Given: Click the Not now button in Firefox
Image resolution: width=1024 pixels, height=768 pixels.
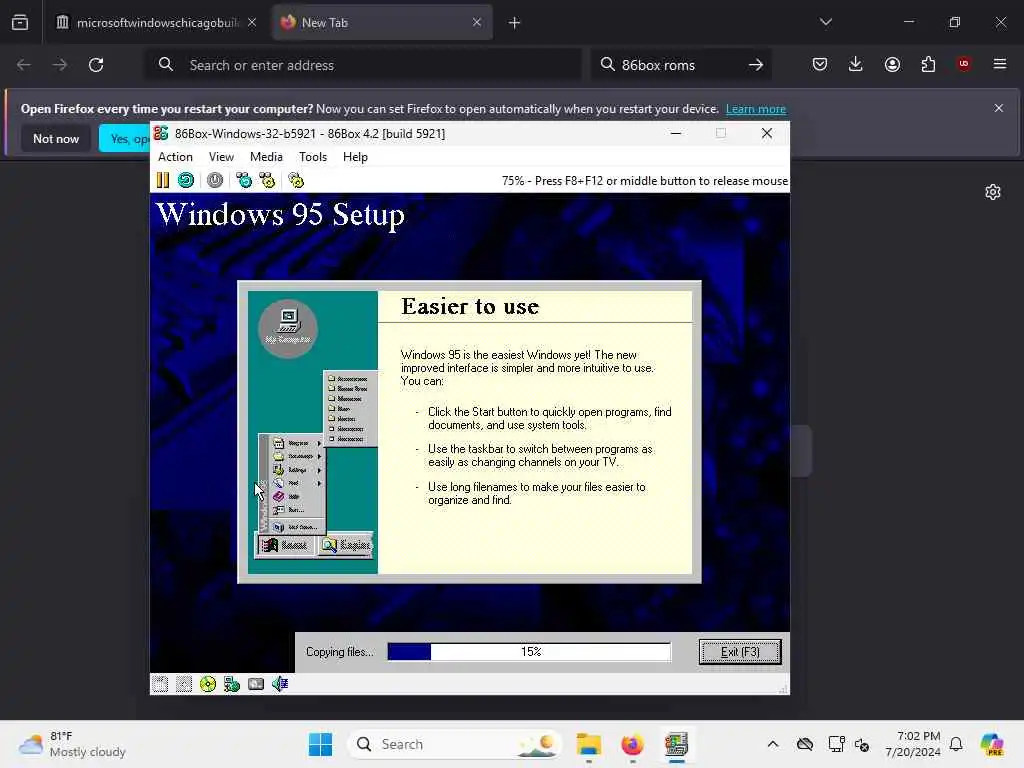Looking at the screenshot, I should (56, 138).
